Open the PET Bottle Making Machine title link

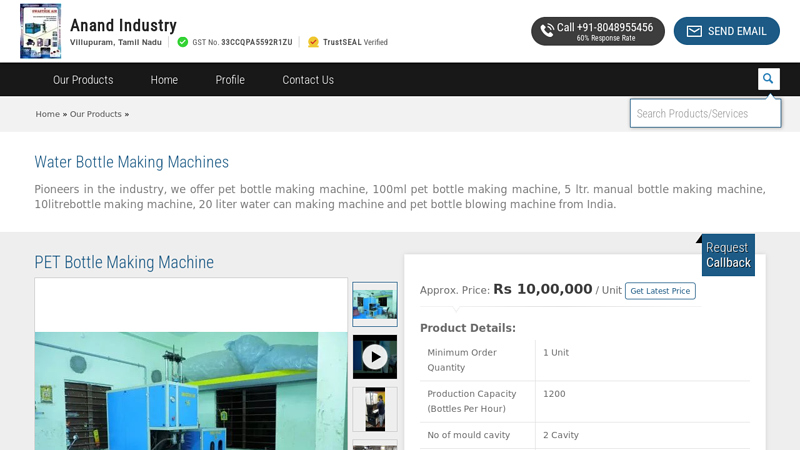point(124,262)
